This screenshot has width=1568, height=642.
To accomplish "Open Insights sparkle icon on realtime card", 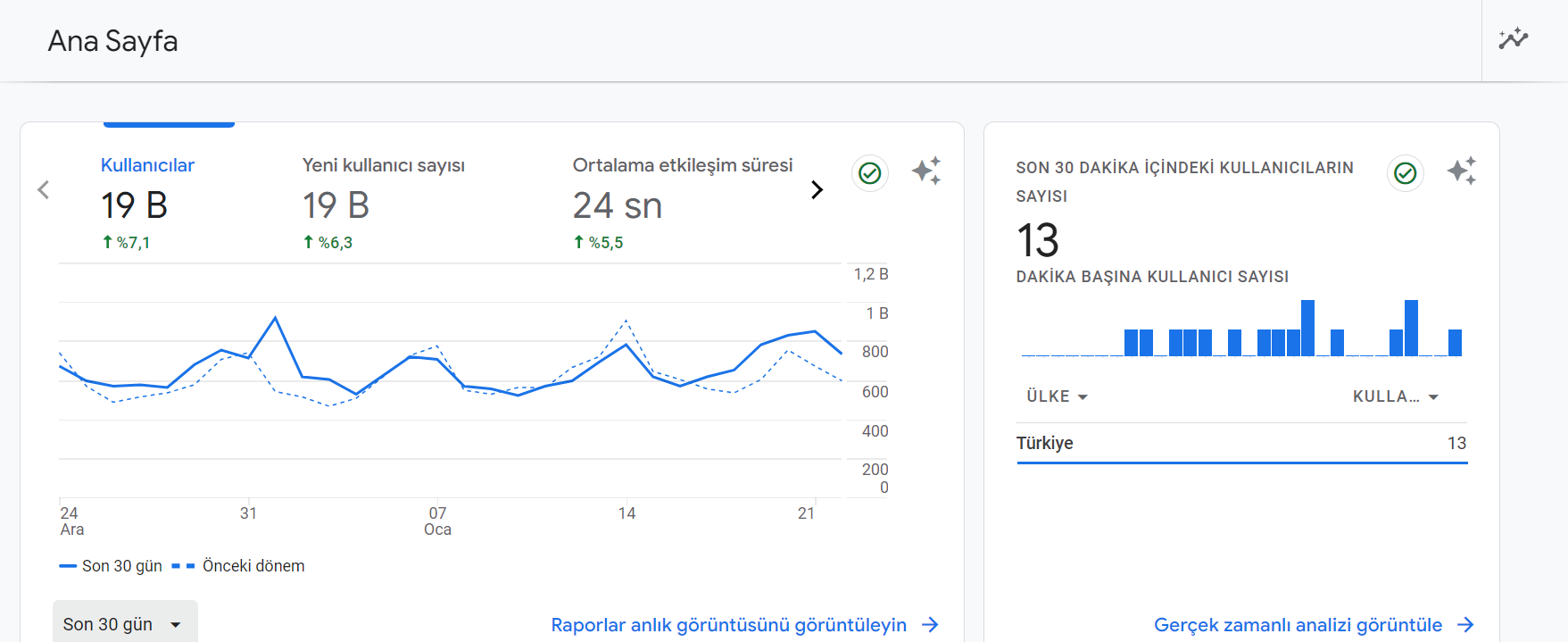I will pos(1462,171).
